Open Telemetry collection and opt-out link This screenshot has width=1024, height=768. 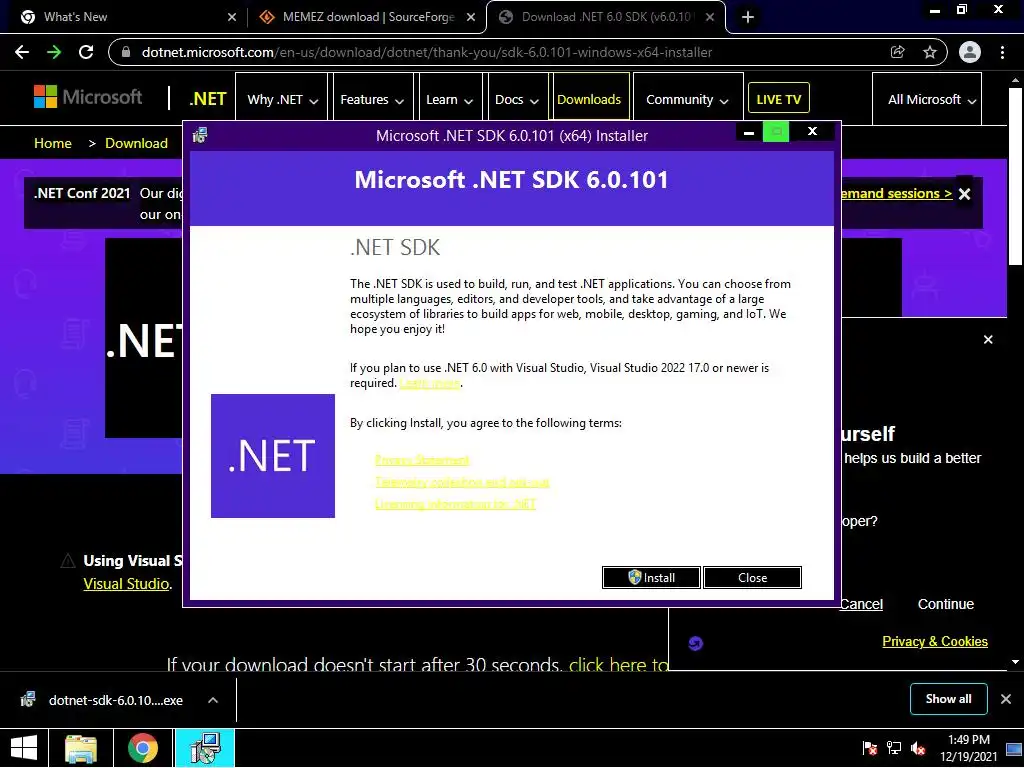click(x=462, y=482)
